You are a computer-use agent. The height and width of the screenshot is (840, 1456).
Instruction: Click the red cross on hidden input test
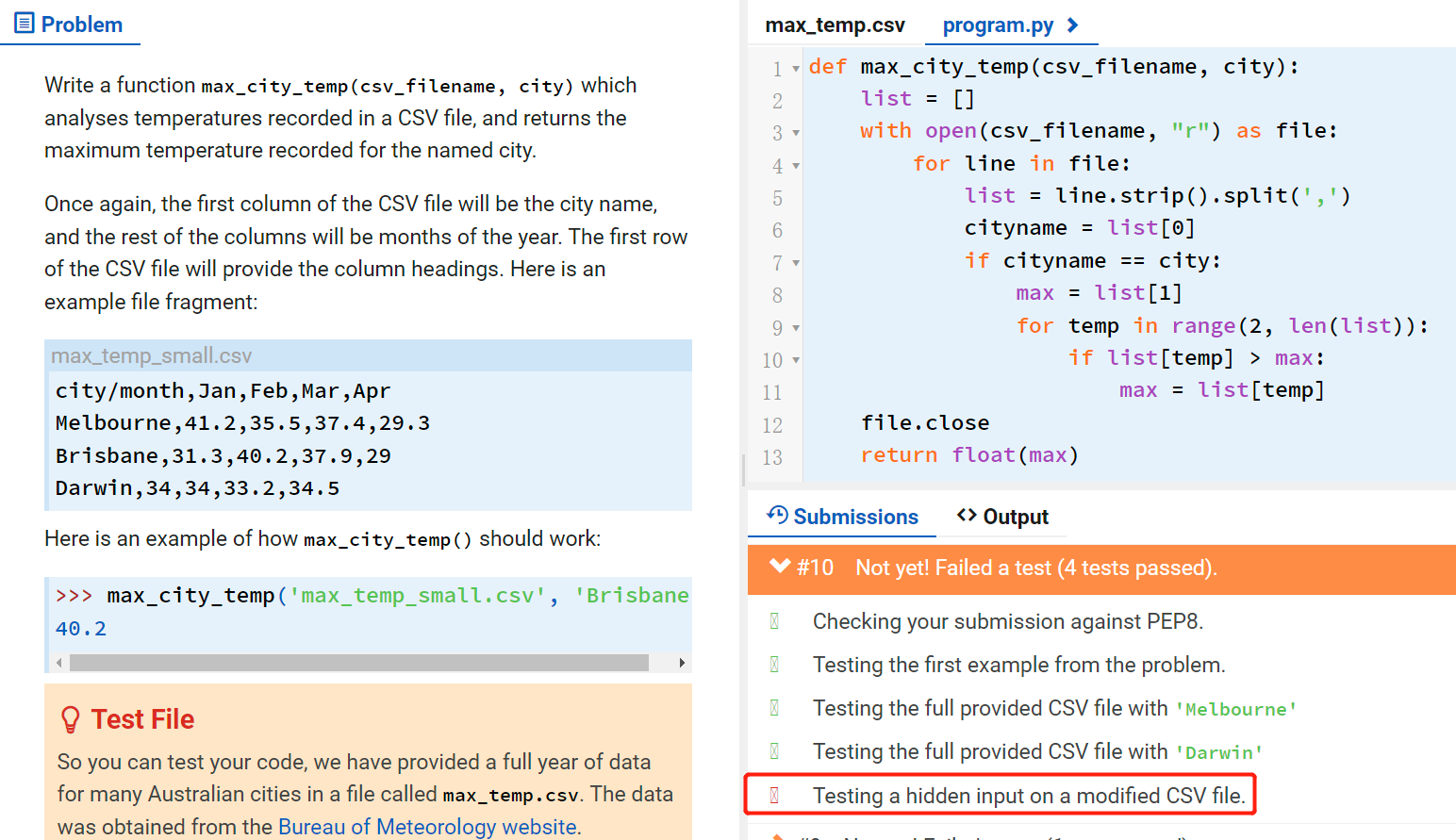(x=774, y=795)
